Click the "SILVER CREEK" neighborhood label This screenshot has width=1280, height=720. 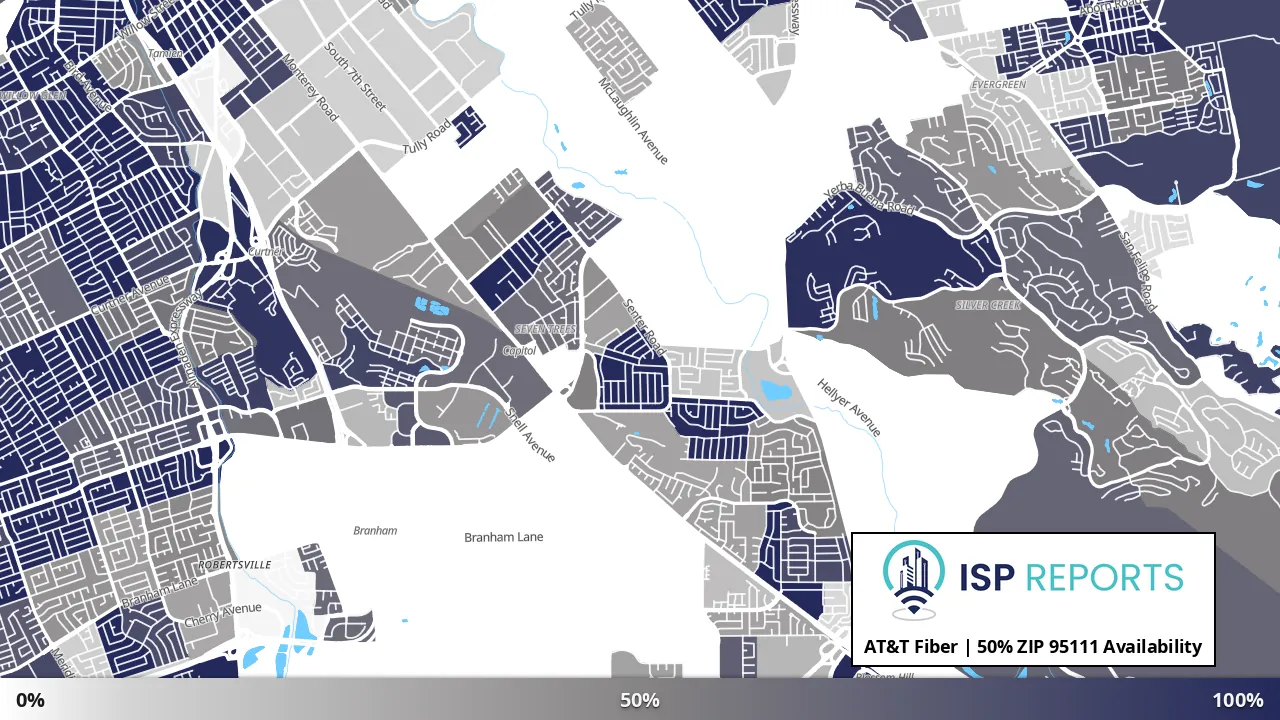pos(988,305)
